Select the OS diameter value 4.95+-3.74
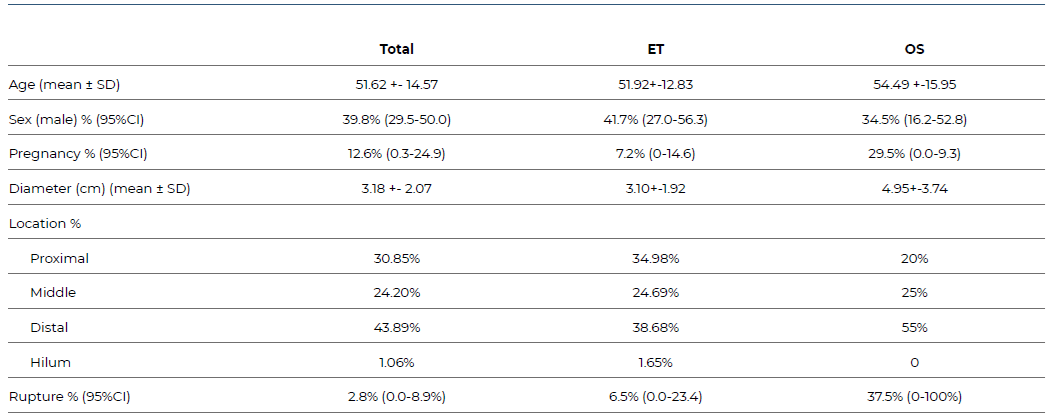Image resolution: width=1055 pixels, height=420 pixels. pos(914,189)
